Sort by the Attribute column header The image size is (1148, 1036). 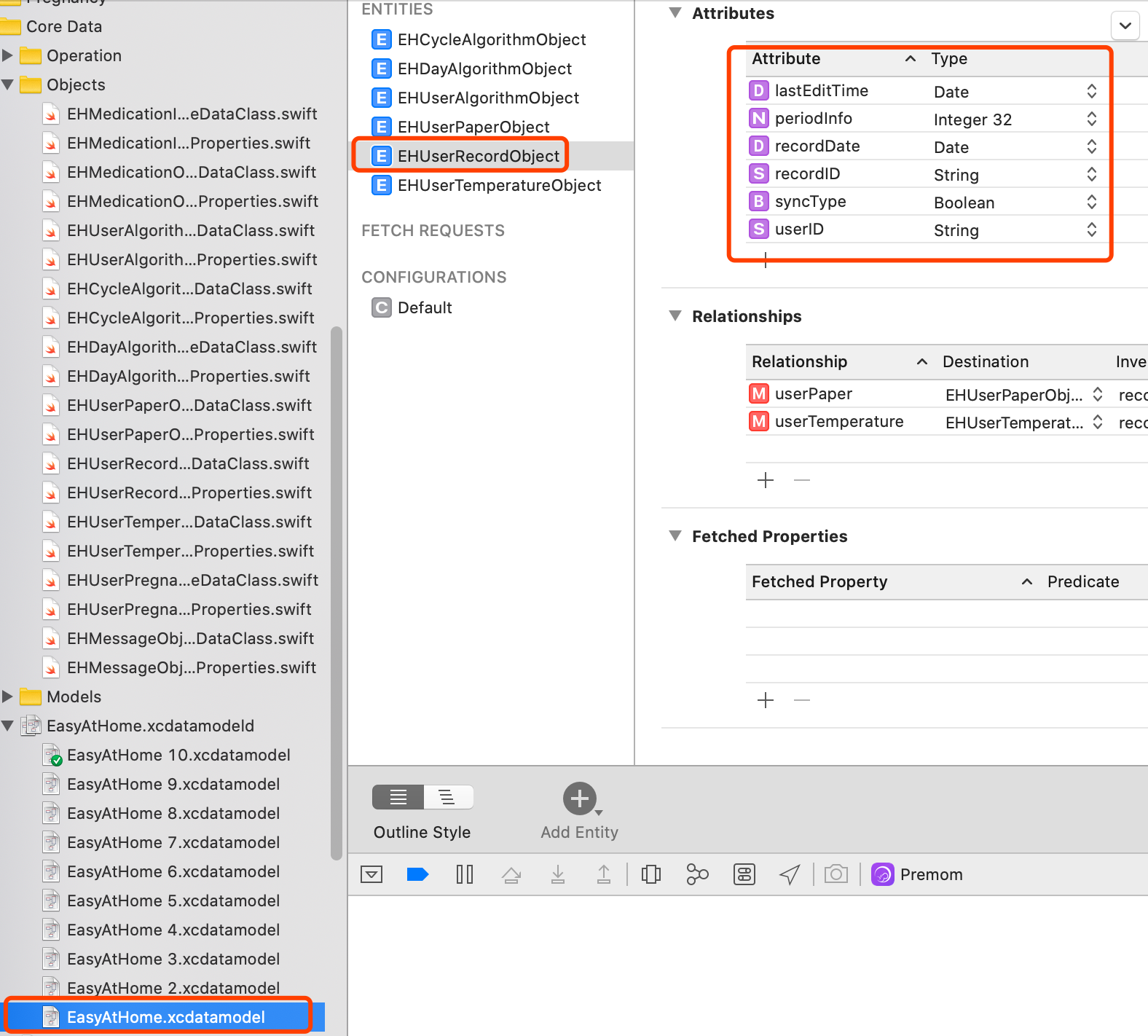[834, 59]
